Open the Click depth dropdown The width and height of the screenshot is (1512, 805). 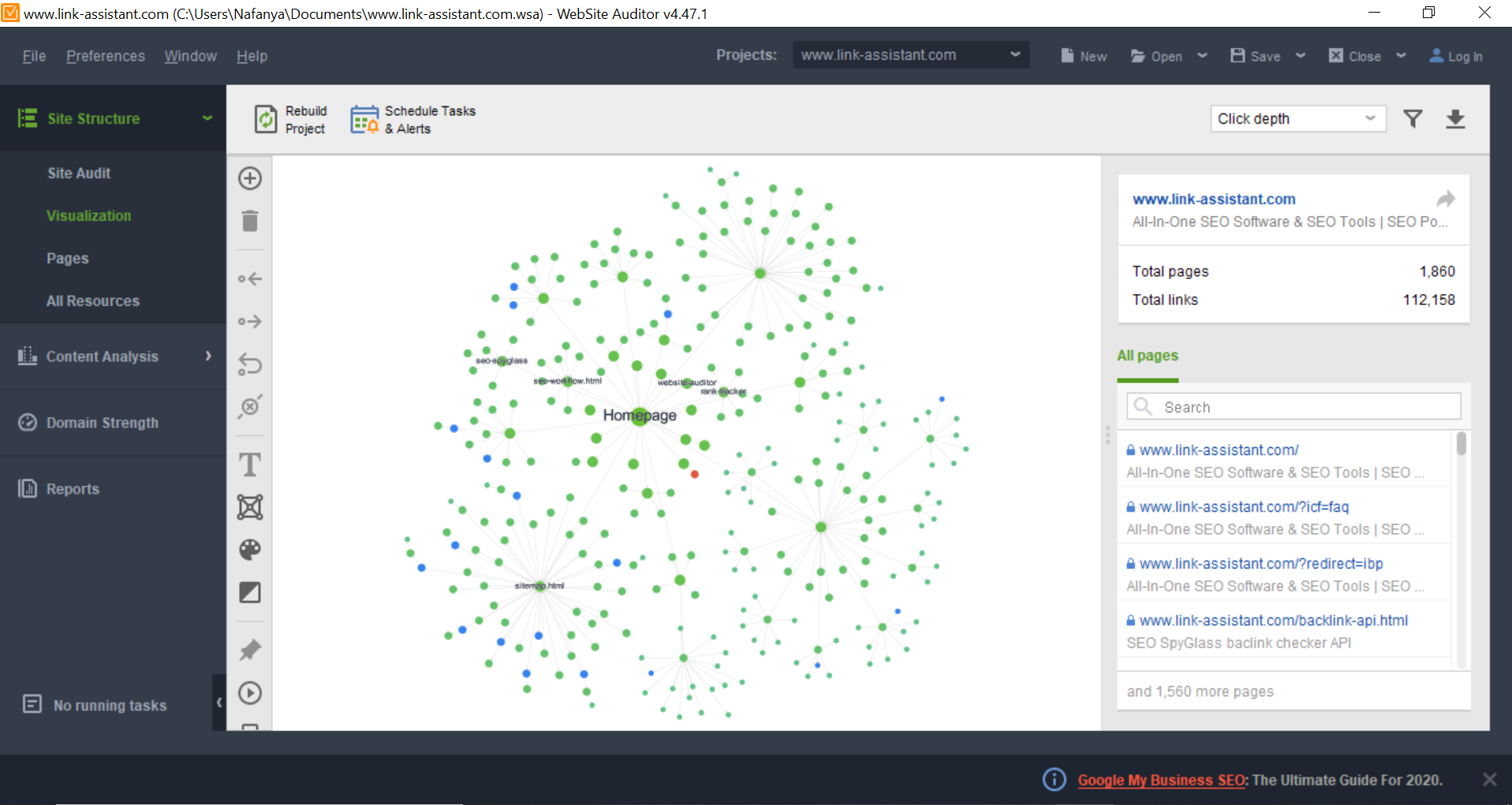click(1297, 119)
